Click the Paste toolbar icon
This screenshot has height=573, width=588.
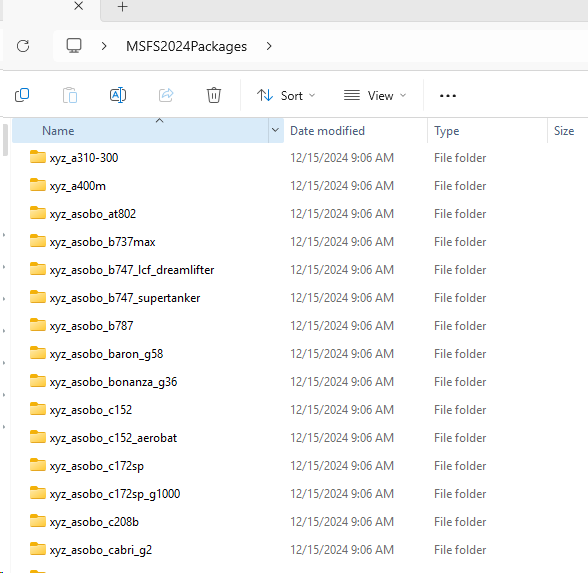tap(70, 95)
